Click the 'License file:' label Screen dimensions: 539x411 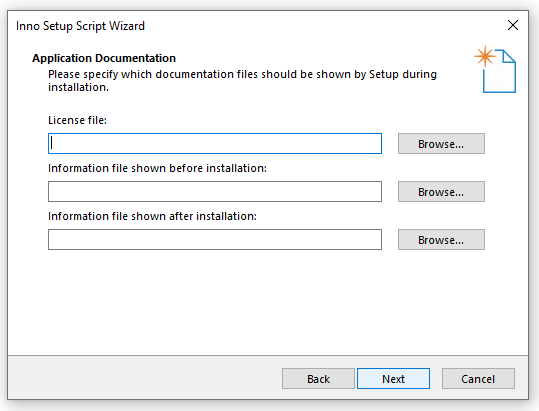coord(77,120)
